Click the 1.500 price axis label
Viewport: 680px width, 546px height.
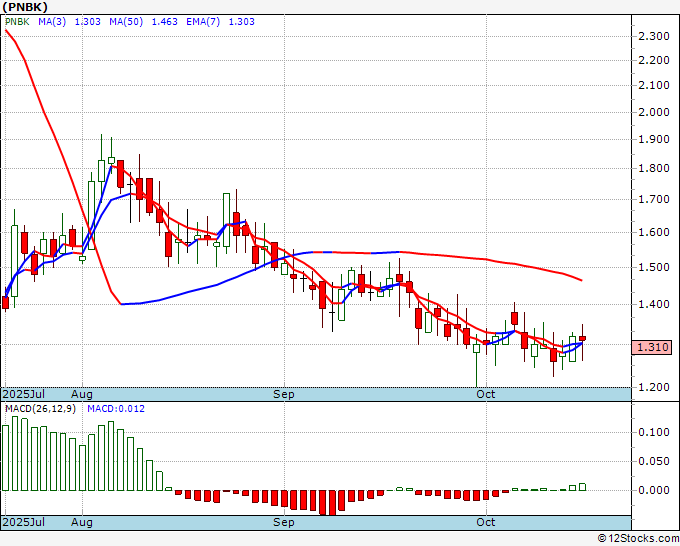tap(652, 268)
